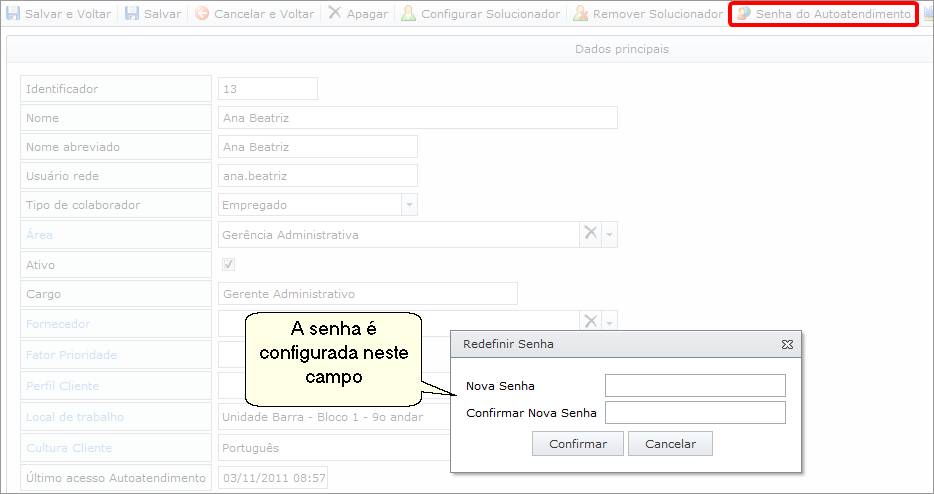Click the Cultura Cliente label link
Screen dimensions: 934x494
(69, 448)
